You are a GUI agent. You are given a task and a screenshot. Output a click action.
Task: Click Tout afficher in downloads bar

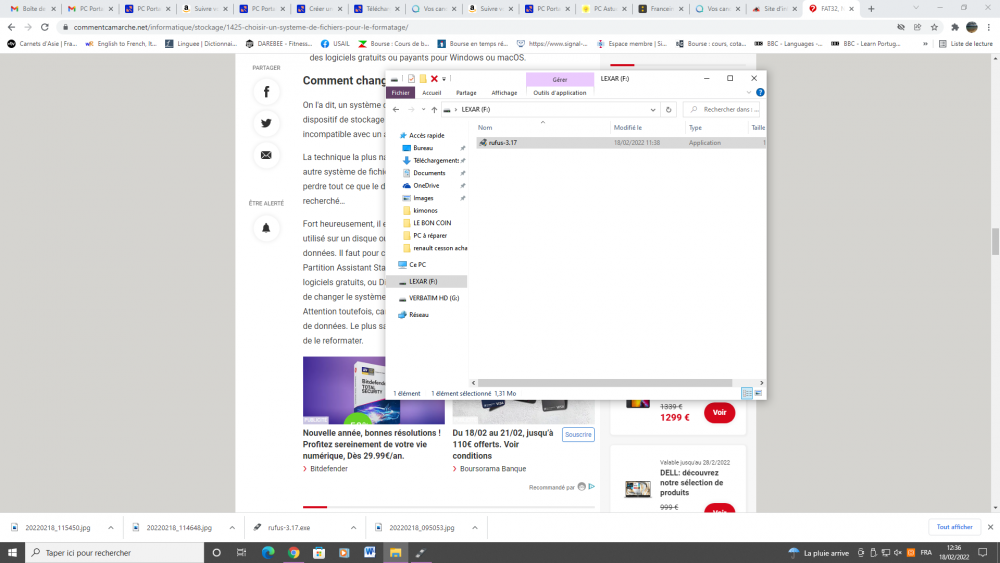954,527
